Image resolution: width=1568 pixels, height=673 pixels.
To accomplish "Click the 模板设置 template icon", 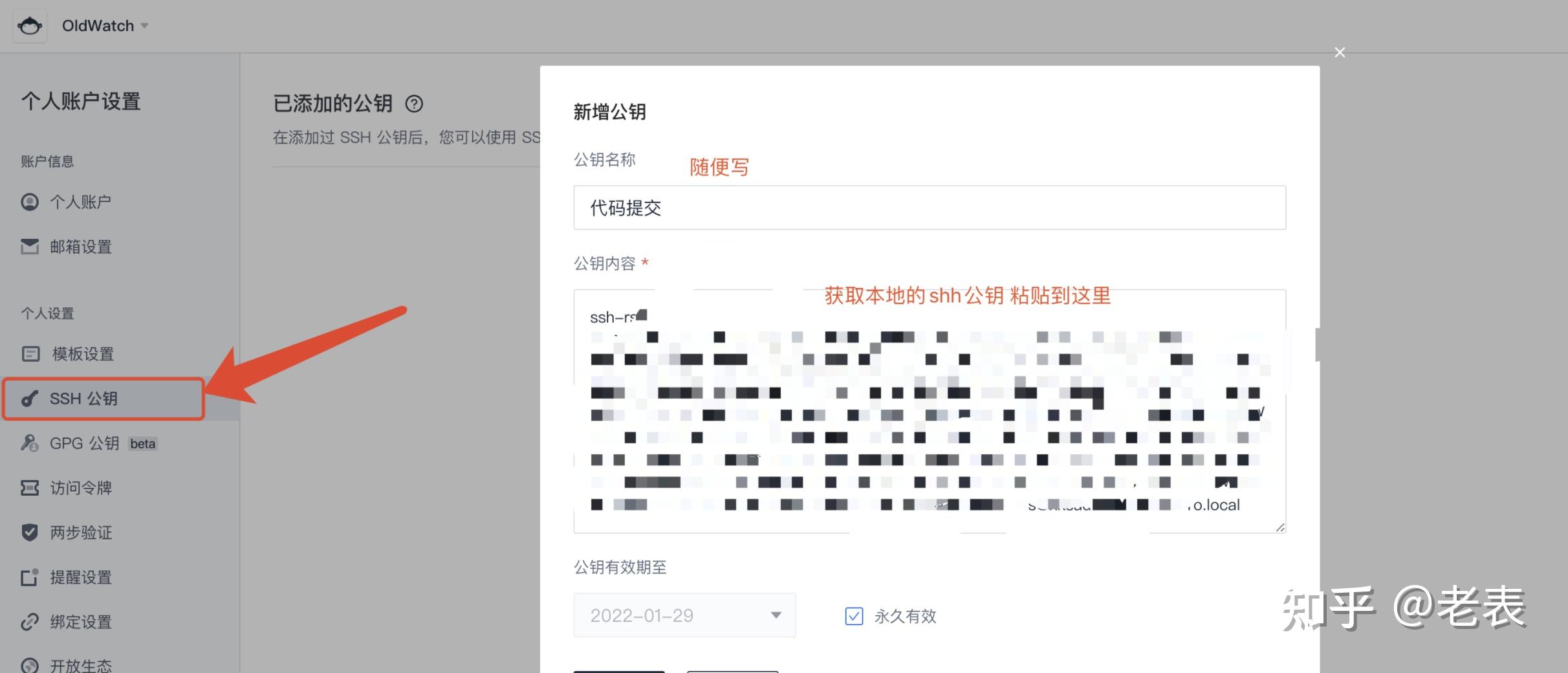I will coord(30,354).
